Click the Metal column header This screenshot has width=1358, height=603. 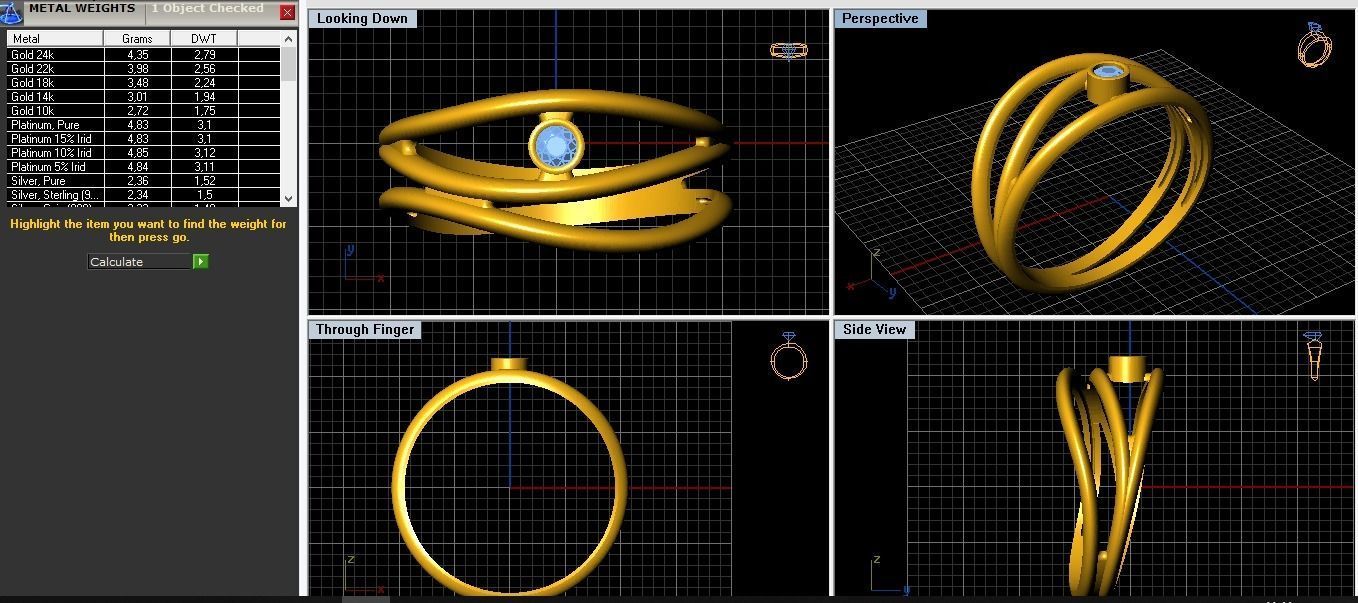tap(55, 39)
